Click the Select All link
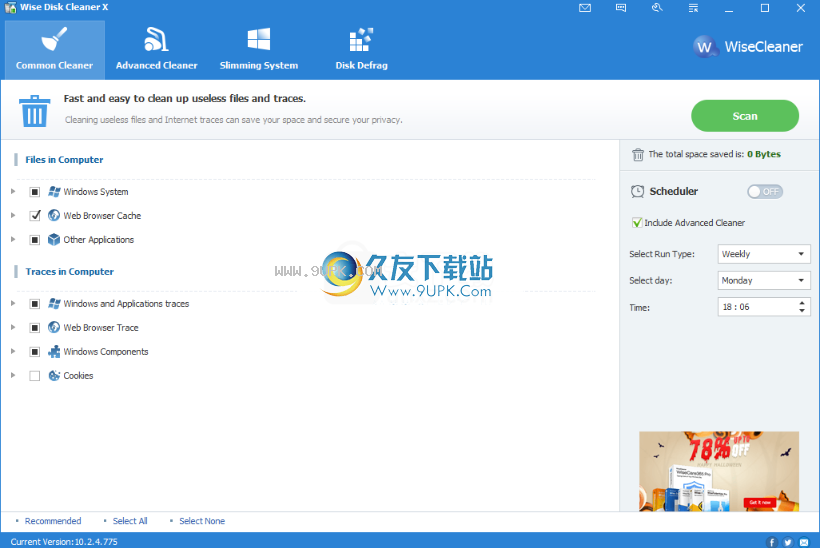This screenshot has height=548, width=821. tap(130, 521)
